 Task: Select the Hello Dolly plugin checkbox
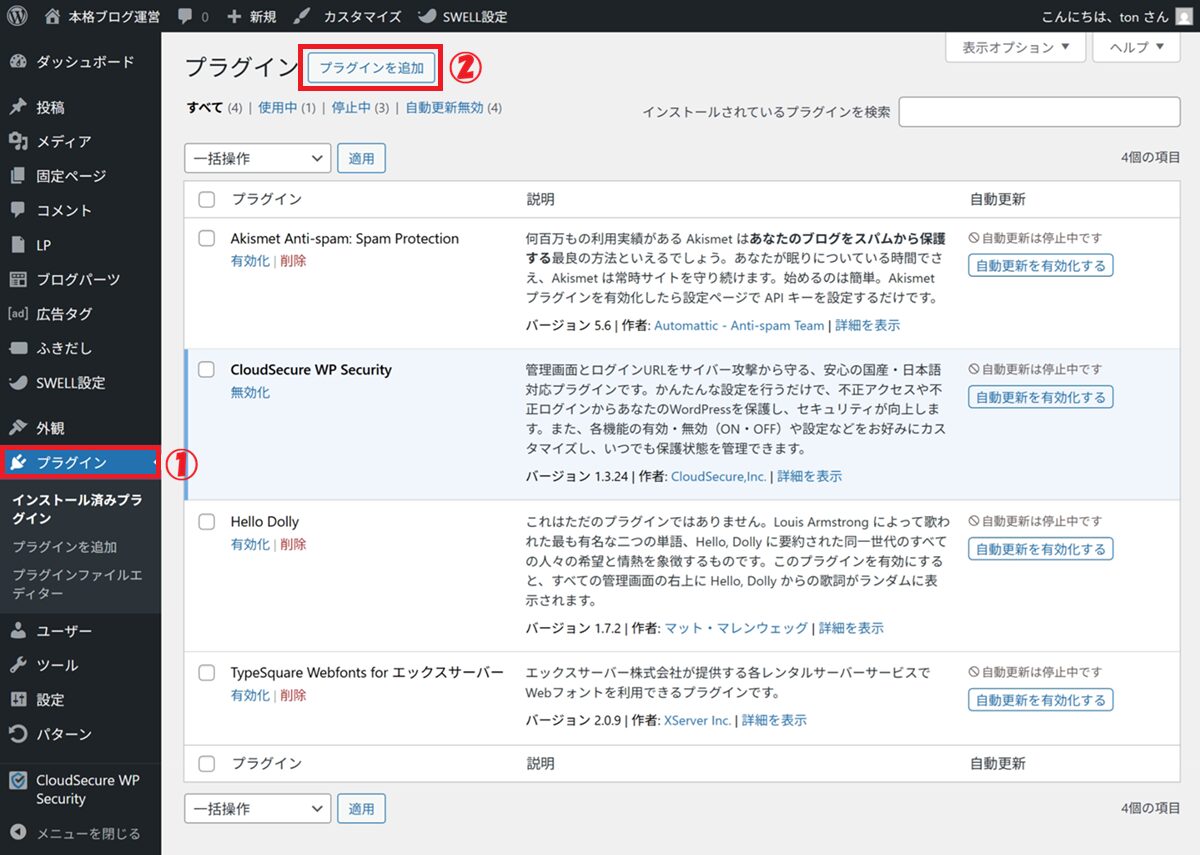click(x=207, y=522)
